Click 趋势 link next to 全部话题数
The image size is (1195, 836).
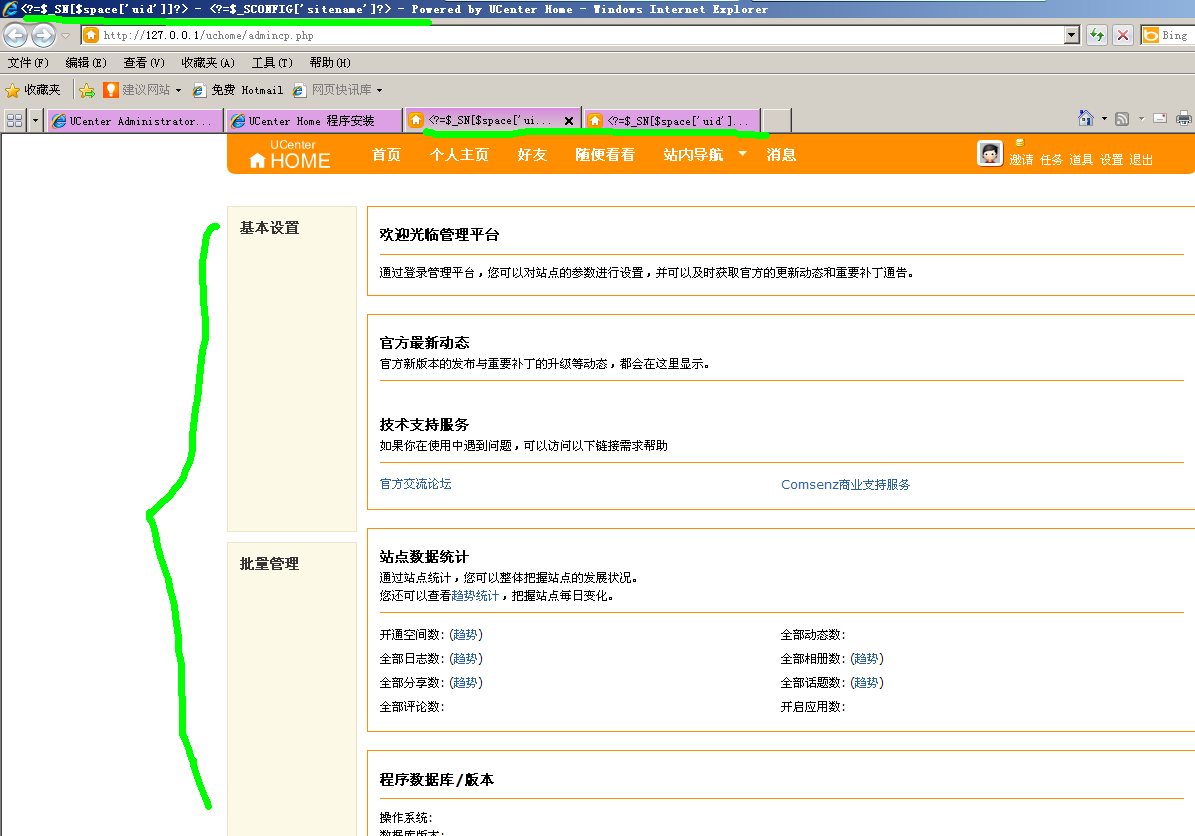867,683
